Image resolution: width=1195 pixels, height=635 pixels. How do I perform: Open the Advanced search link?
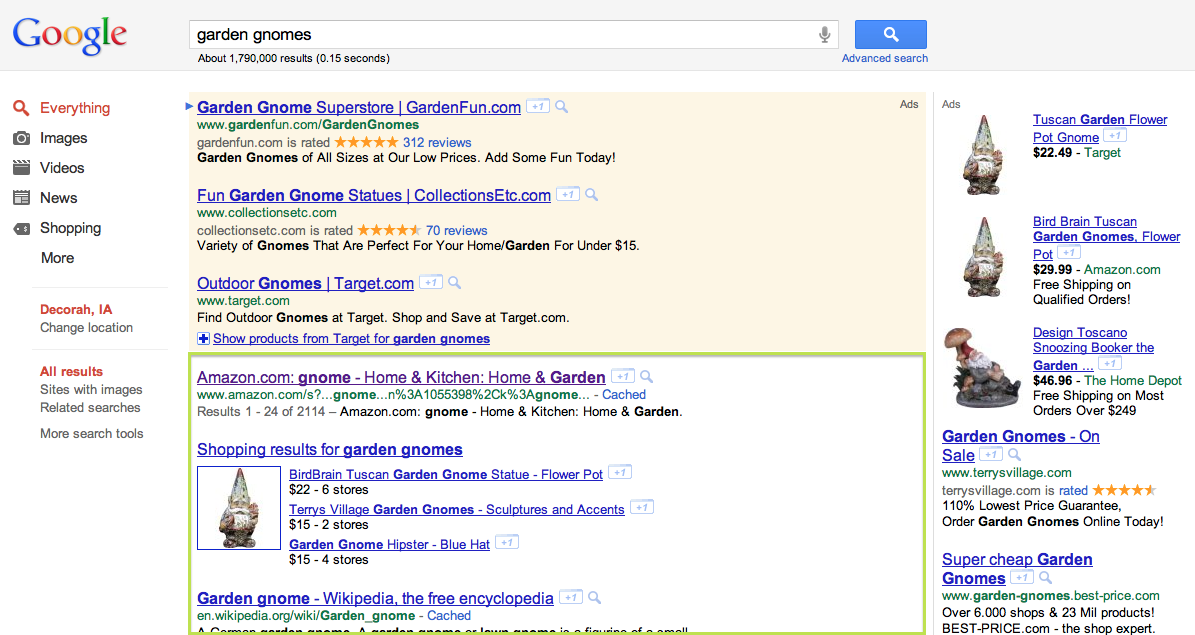pyautogui.click(x=884, y=58)
